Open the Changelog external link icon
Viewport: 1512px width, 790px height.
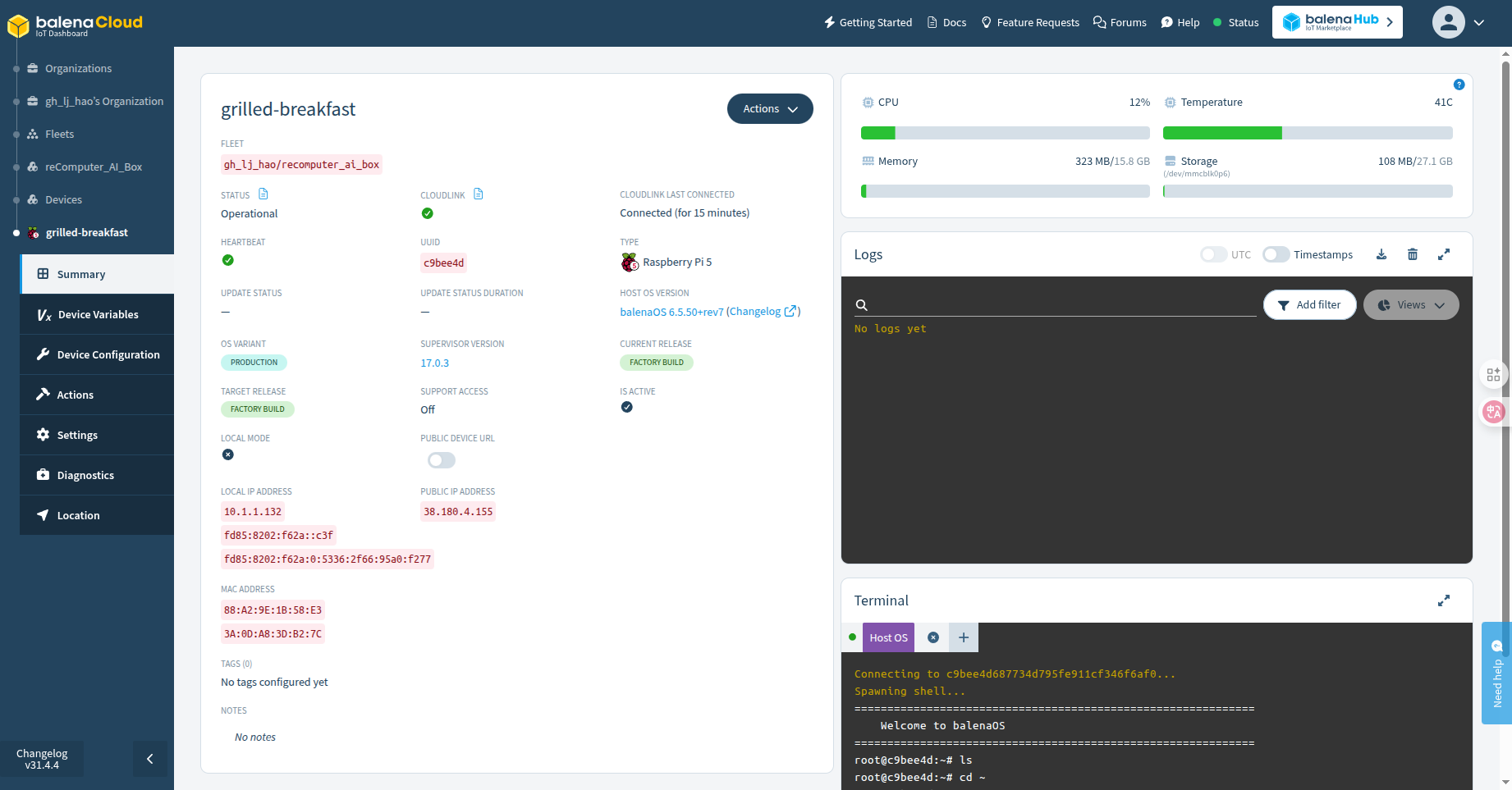point(790,311)
